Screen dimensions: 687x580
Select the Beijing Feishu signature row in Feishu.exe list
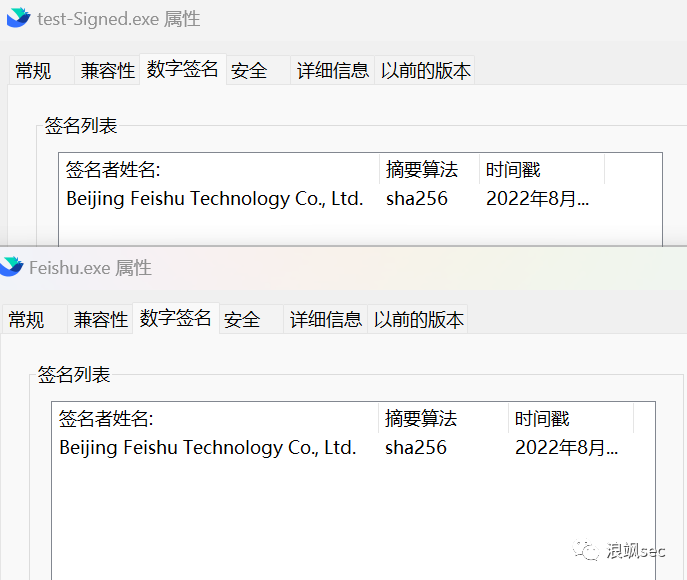(207, 448)
